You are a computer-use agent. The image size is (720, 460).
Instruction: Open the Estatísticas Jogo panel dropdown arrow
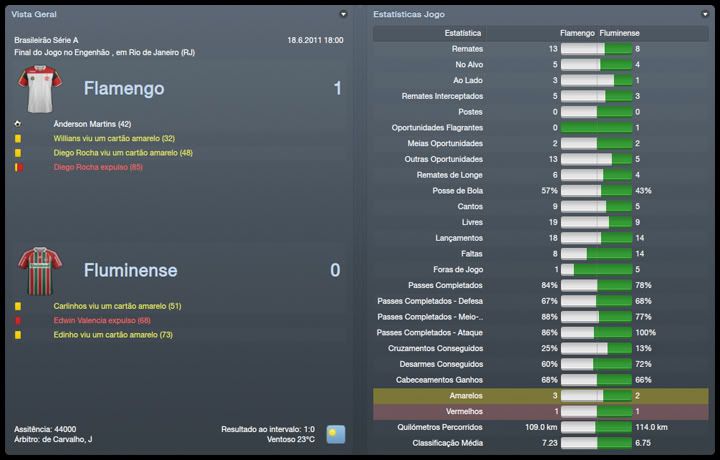point(706,15)
